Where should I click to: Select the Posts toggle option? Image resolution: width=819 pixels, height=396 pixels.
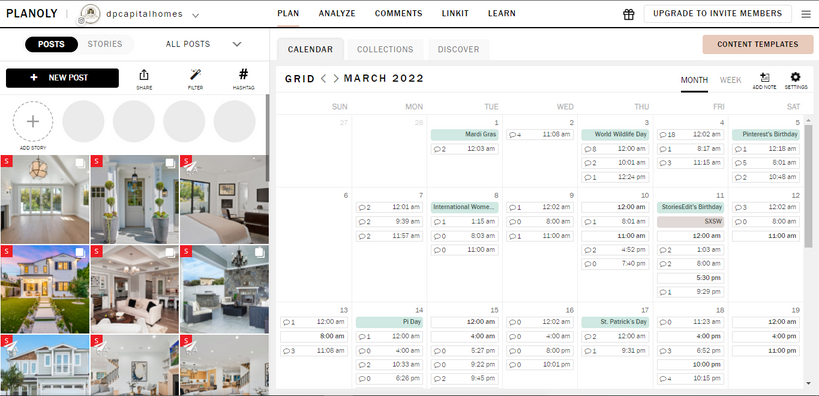click(x=51, y=44)
